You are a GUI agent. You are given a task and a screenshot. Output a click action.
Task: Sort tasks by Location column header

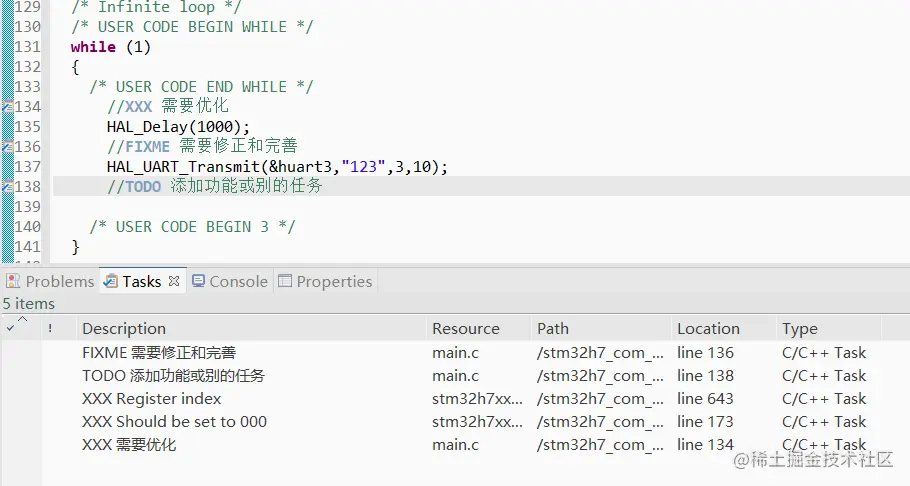[x=723, y=329]
